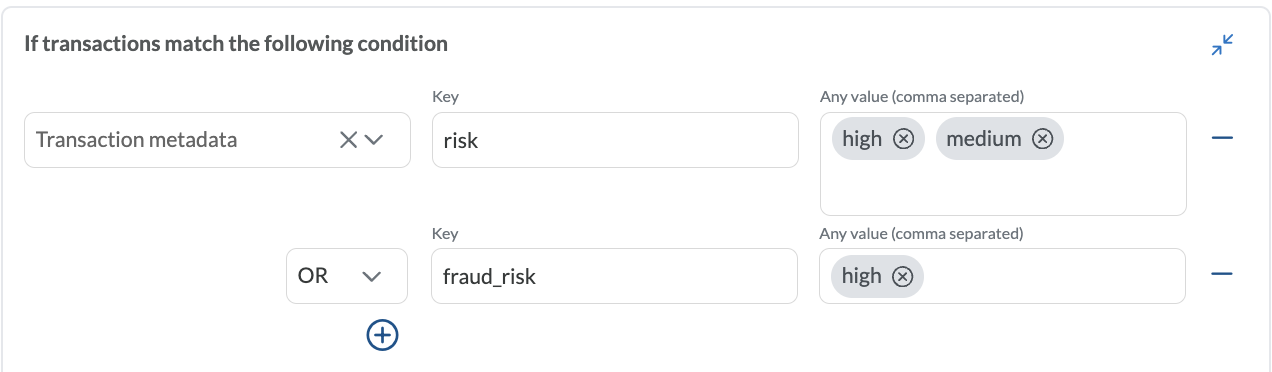The image size is (1272, 372).
Task: Click empty area of fraud_risk values field
Action: click(1055, 276)
